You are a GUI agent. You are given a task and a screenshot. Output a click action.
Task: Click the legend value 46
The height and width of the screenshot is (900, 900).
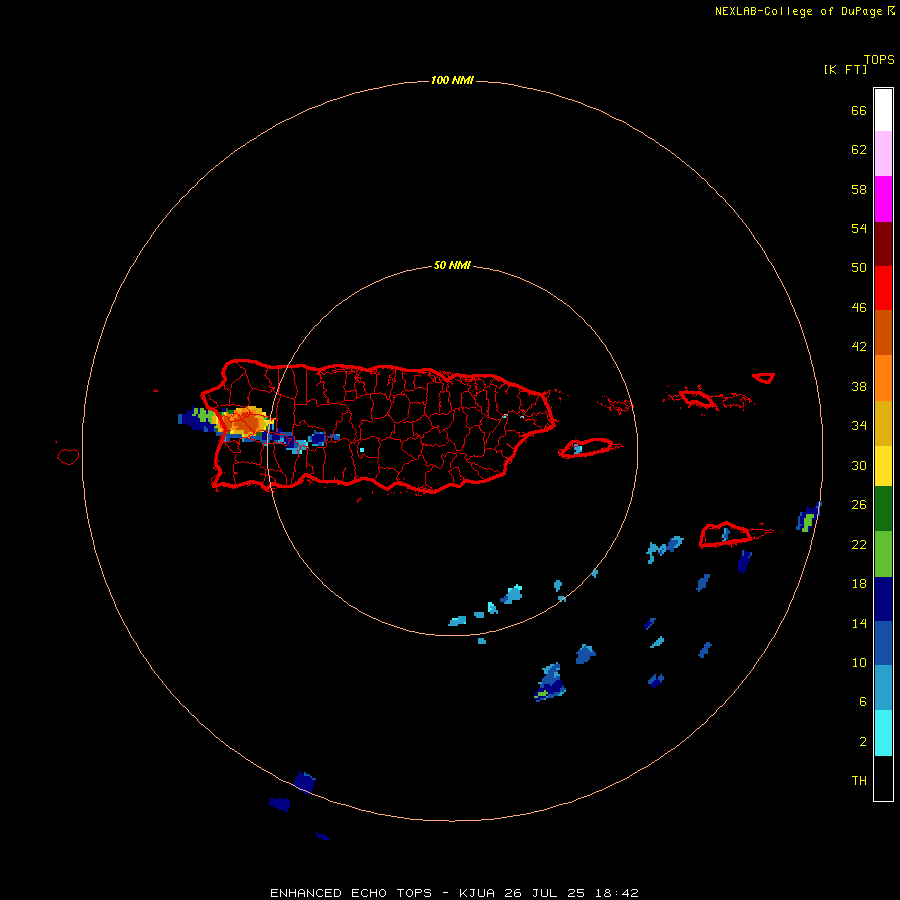(859, 307)
